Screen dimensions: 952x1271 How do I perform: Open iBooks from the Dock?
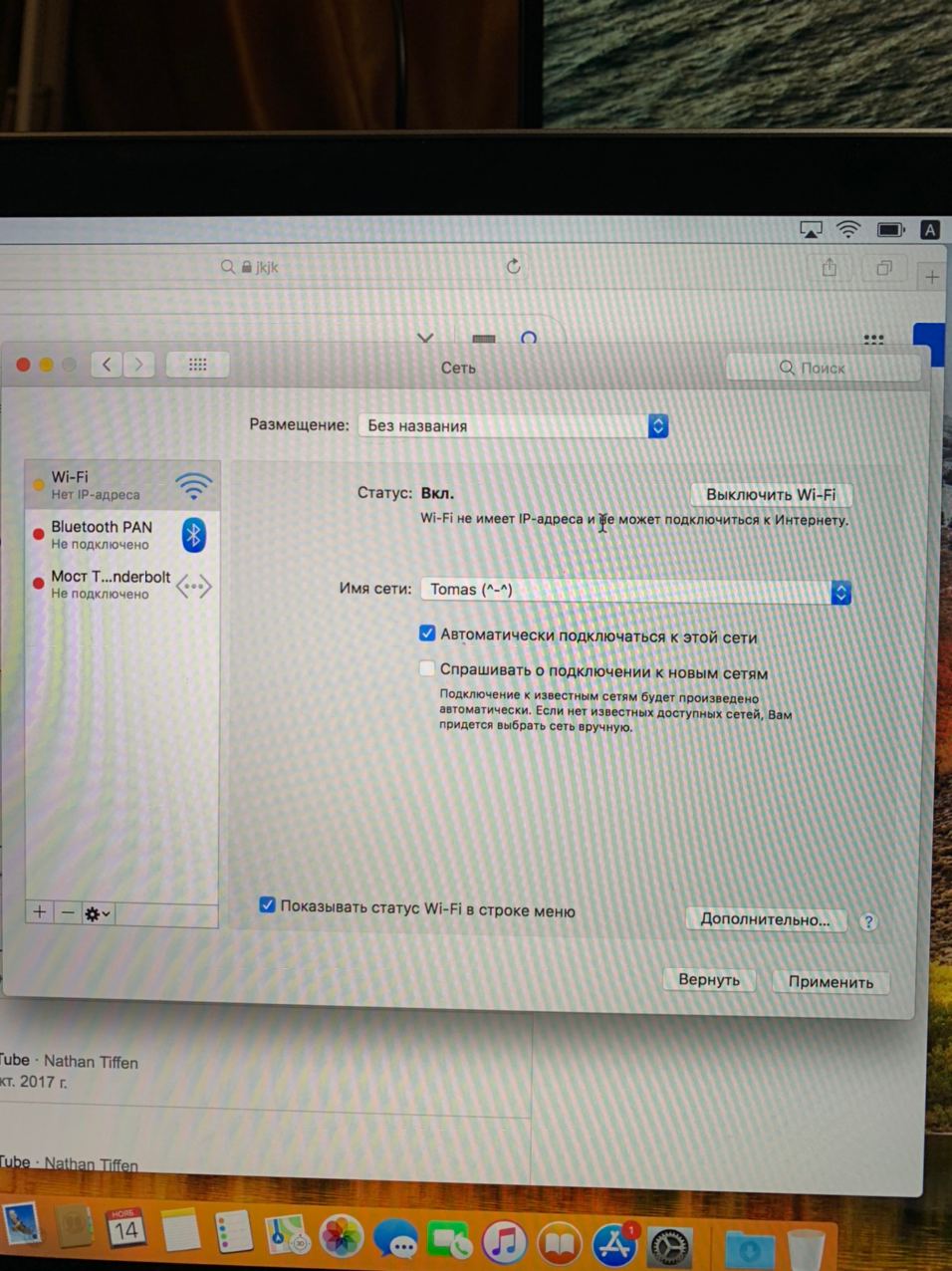tap(560, 1243)
